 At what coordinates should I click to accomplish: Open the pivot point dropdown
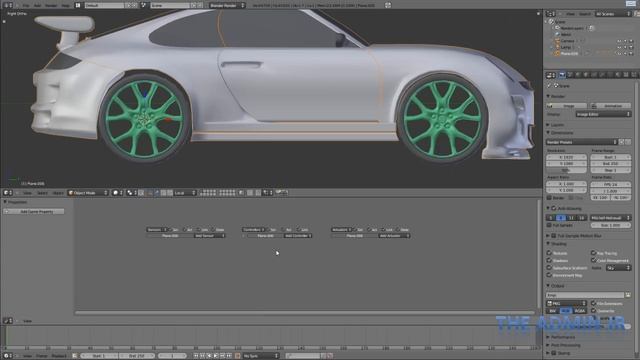coord(132,193)
